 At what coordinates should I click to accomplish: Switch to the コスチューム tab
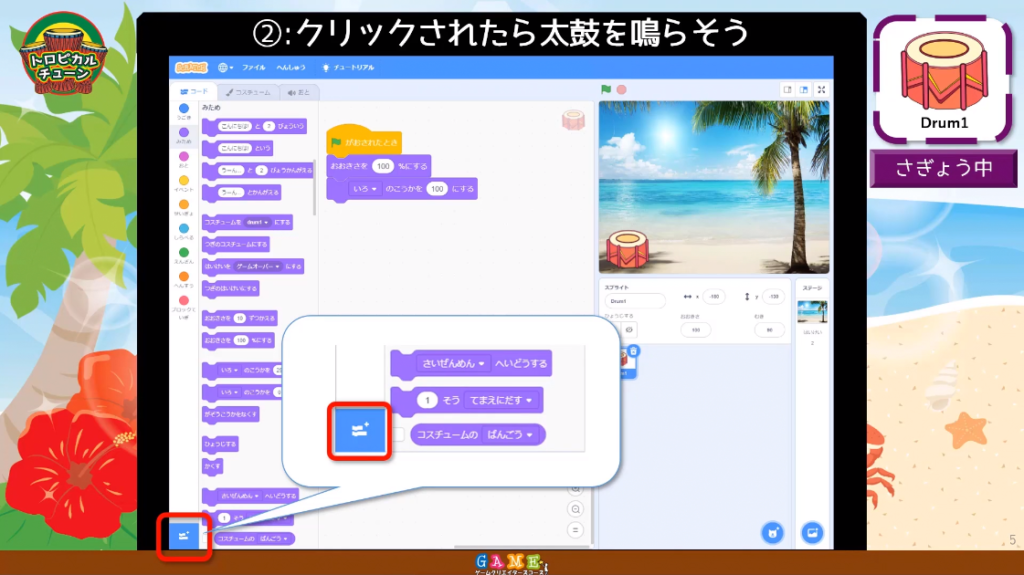coord(249,92)
